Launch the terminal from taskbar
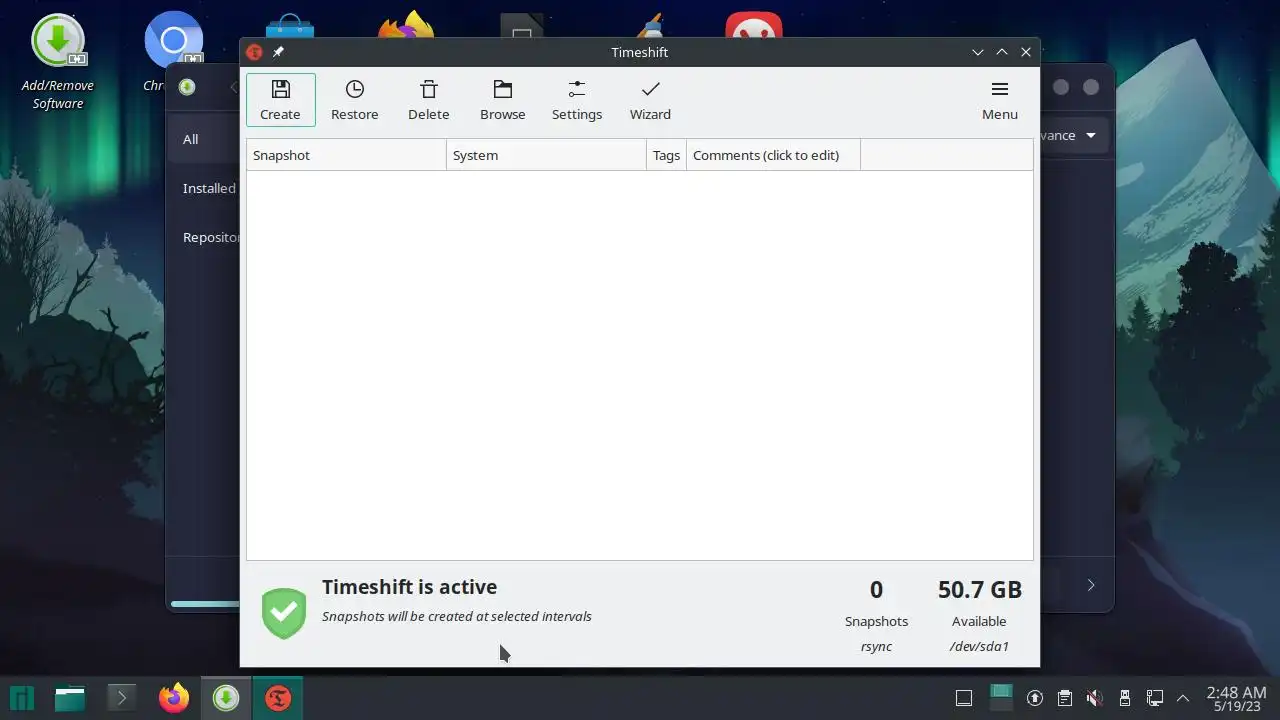Viewport: 1280px width, 720px height. point(122,697)
